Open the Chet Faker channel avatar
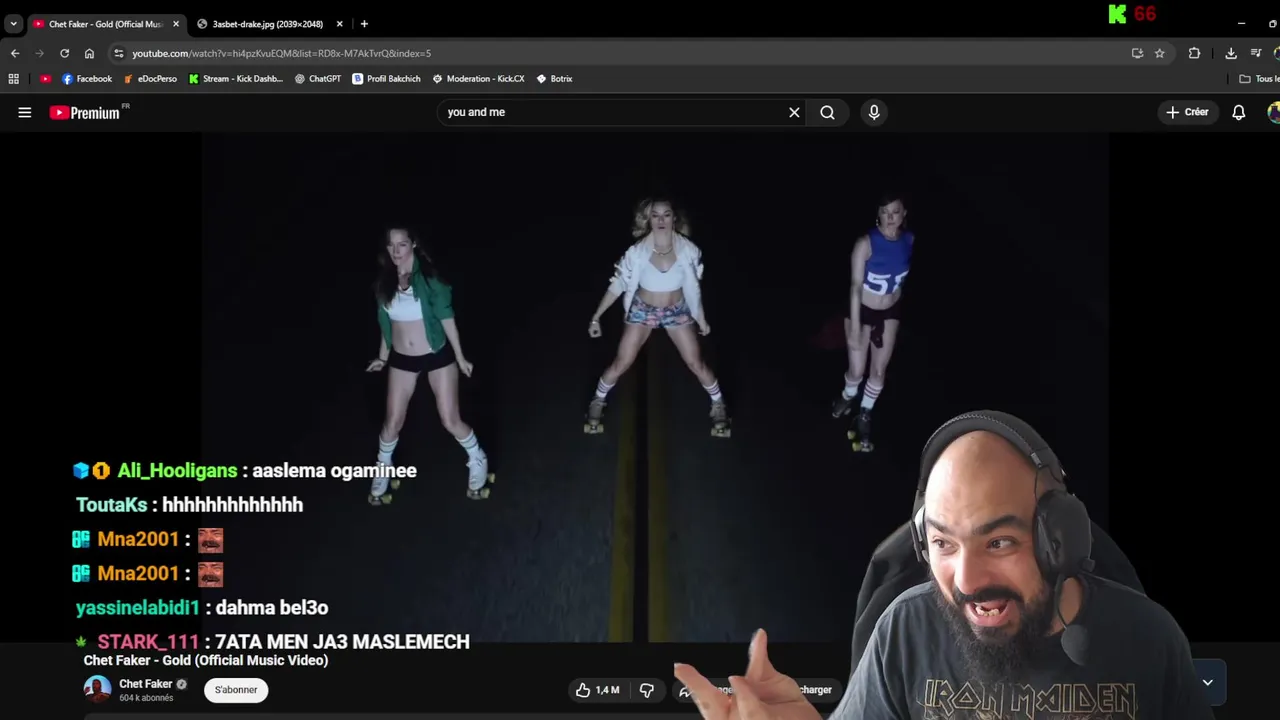 coord(97,690)
